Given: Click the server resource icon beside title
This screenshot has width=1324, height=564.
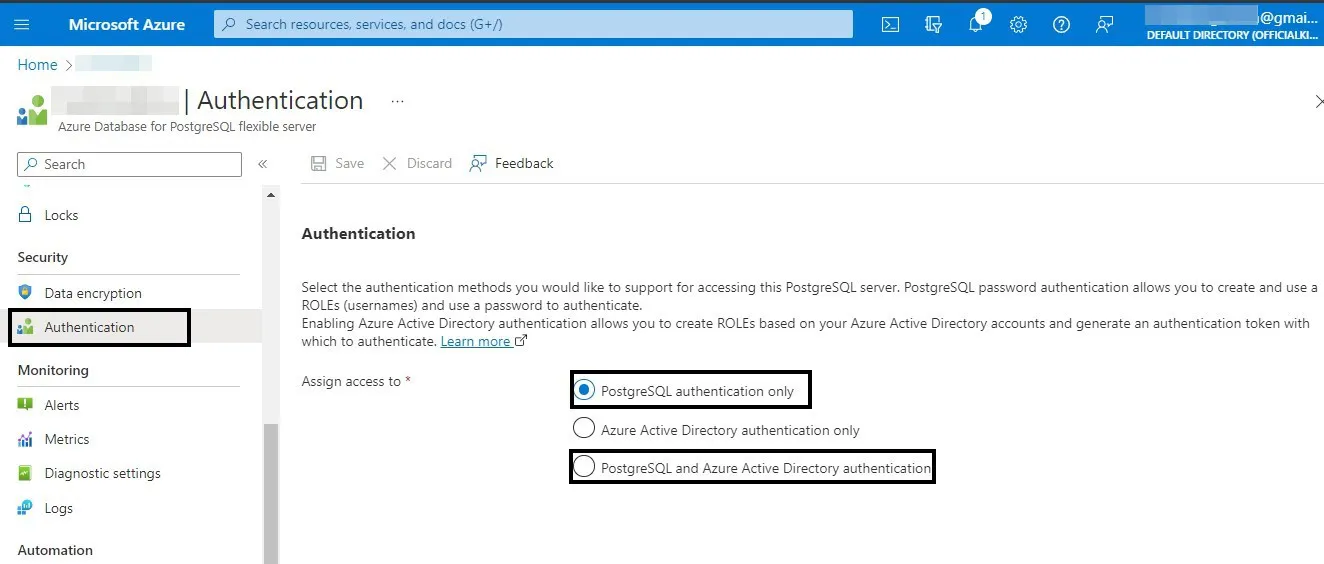Looking at the screenshot, I should coord(32,110).
